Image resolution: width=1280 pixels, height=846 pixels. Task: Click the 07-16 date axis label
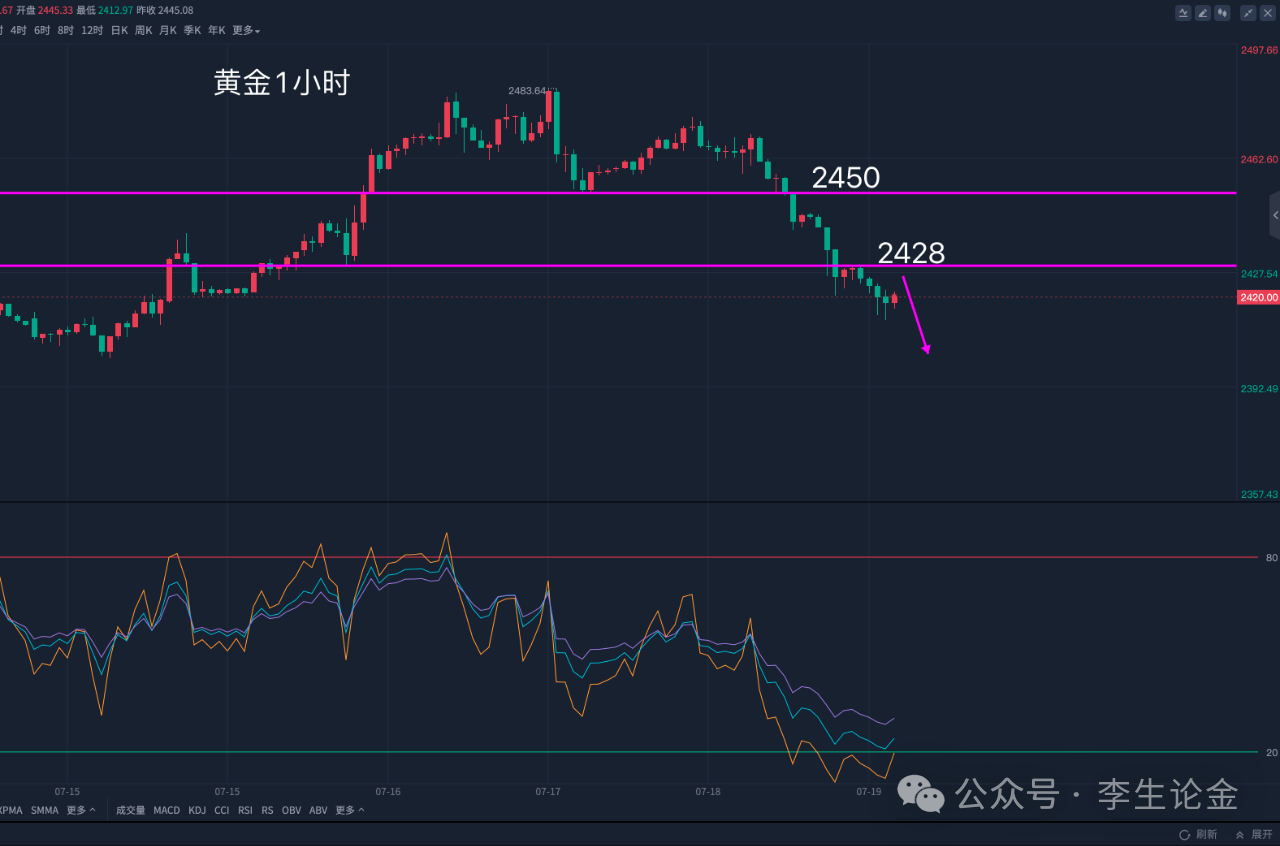(388, 791)
